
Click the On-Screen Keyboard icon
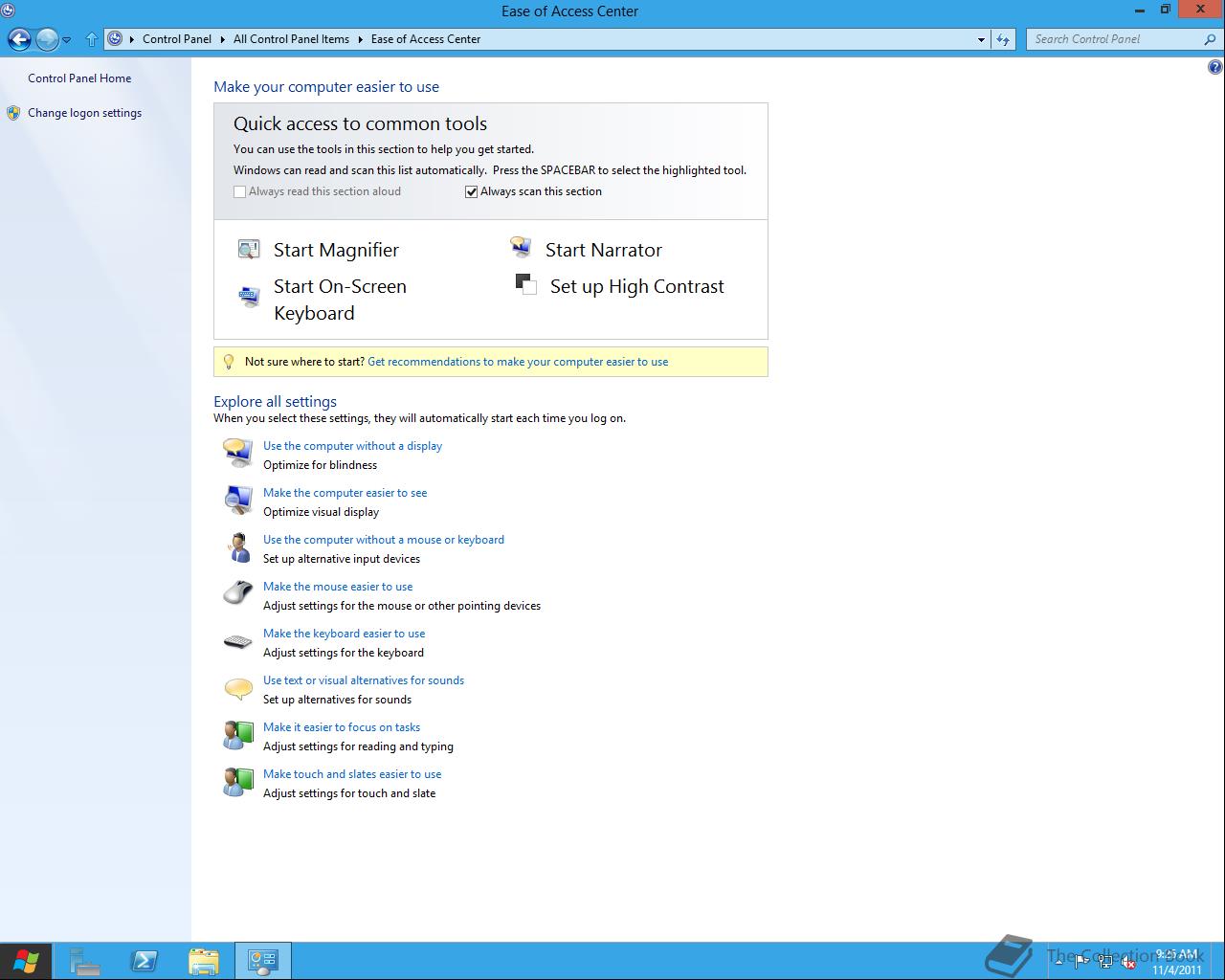[x=249, y=297]
